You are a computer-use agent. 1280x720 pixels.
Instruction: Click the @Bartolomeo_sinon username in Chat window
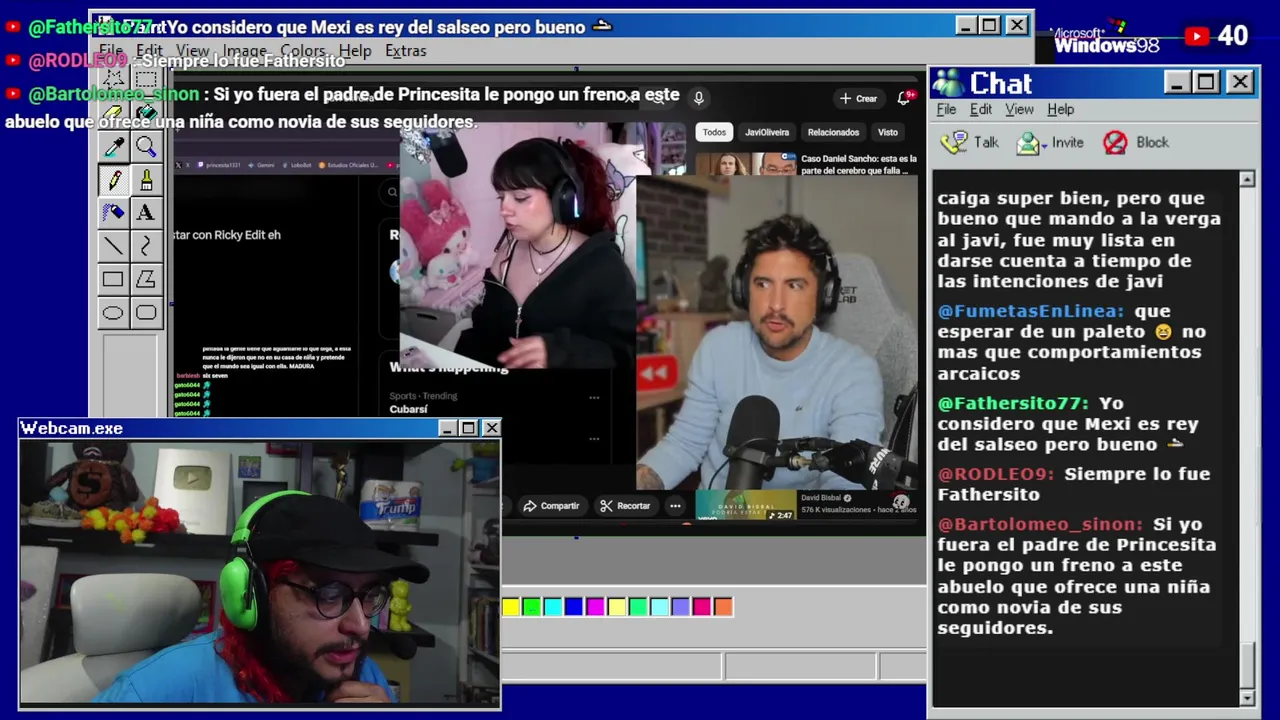coord(1040,524)
